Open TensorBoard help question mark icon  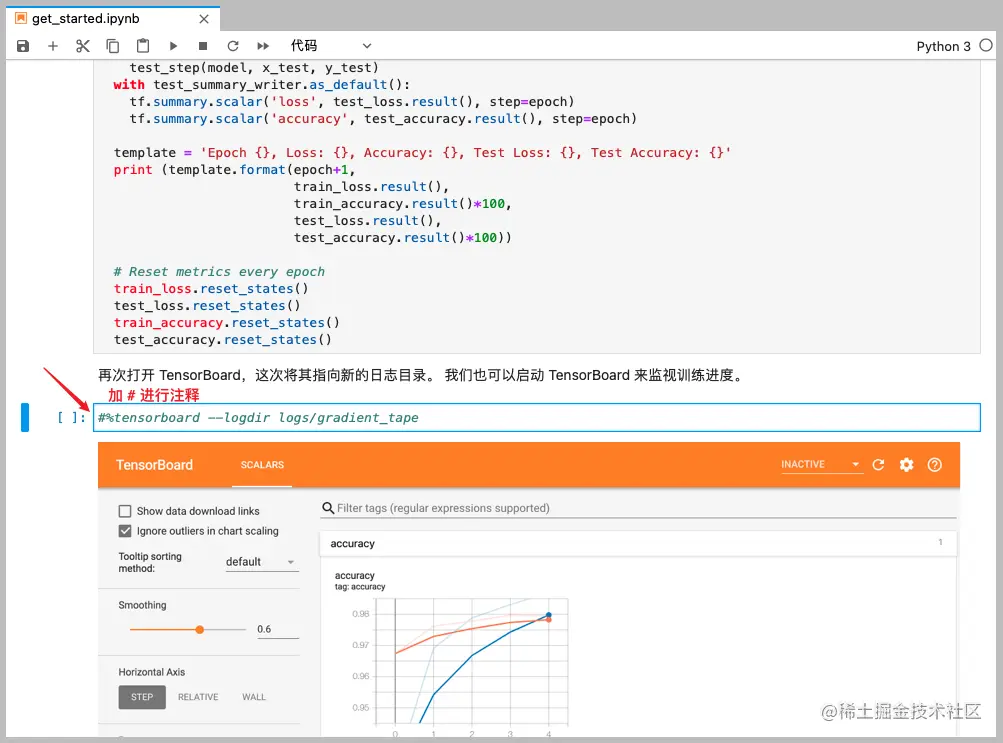pos(935,465)
